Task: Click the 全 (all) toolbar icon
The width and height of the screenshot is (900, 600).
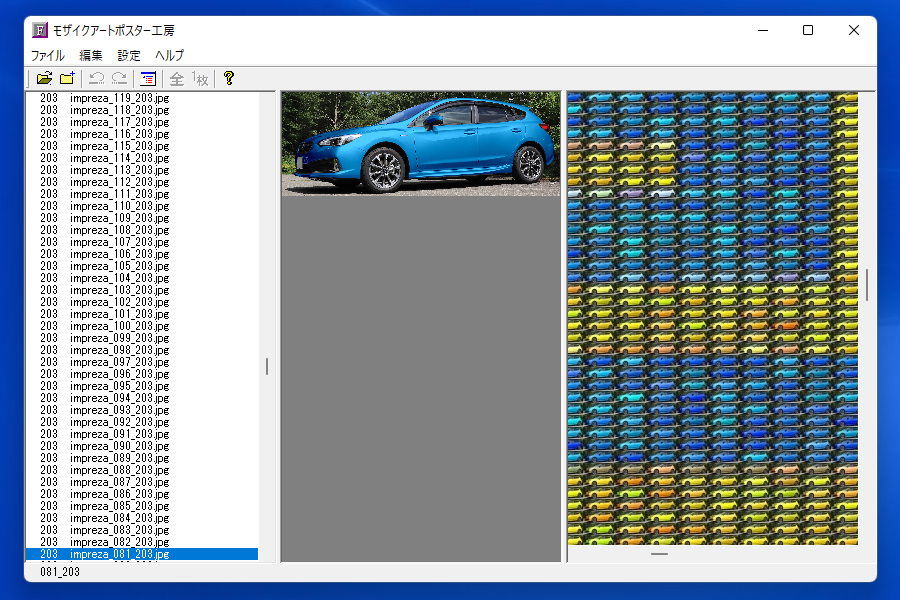Action: tap(177, 79)
